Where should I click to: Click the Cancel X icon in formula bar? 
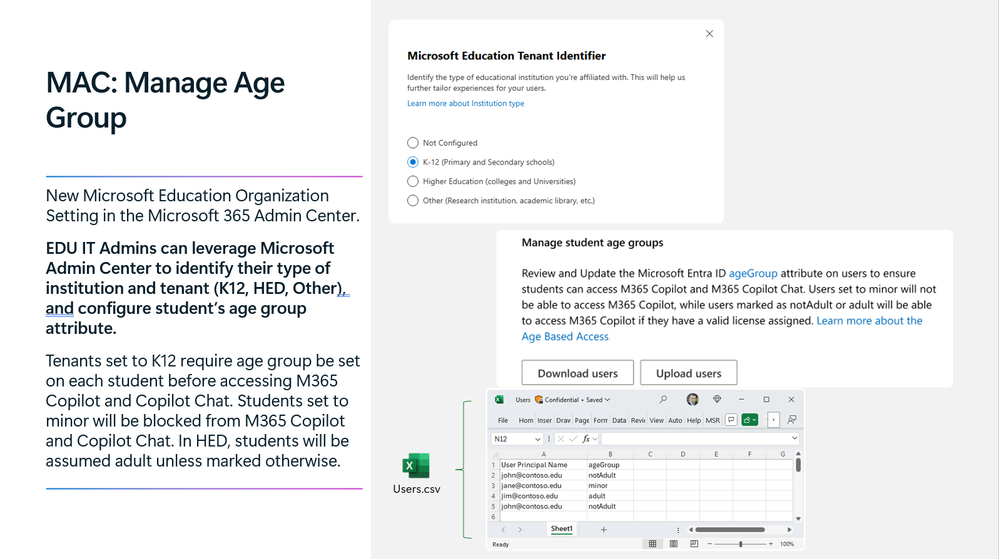tap(561, 439)
